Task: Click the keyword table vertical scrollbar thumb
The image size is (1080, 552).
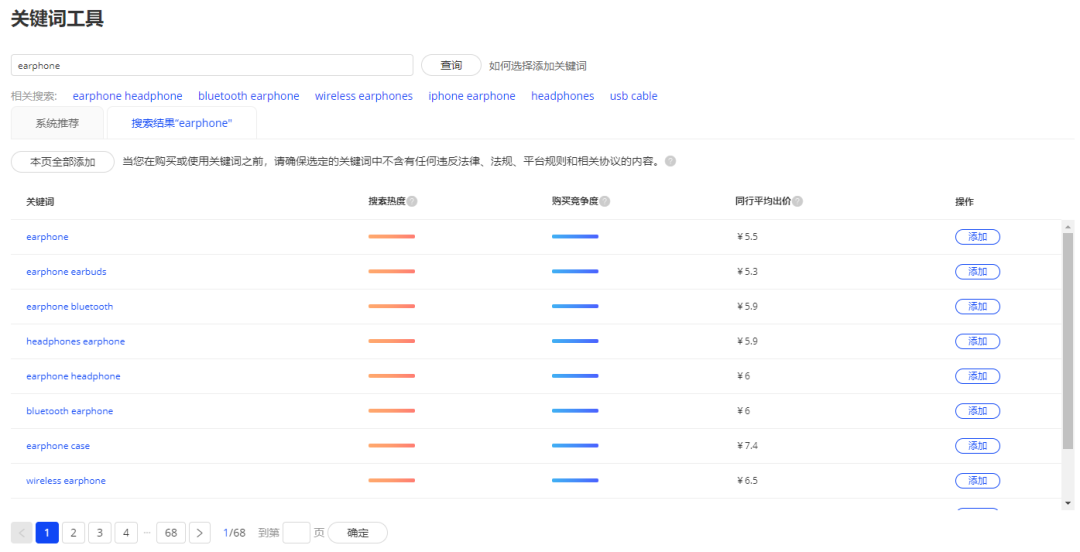Action: click(x=1068, y=341)
